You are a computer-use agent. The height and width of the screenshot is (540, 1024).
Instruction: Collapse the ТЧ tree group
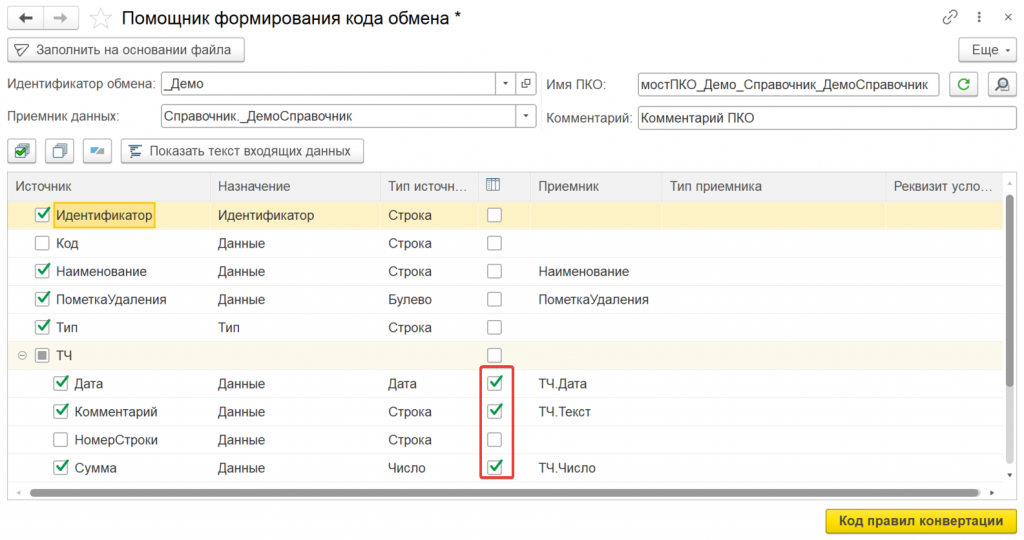coord(22,355)
